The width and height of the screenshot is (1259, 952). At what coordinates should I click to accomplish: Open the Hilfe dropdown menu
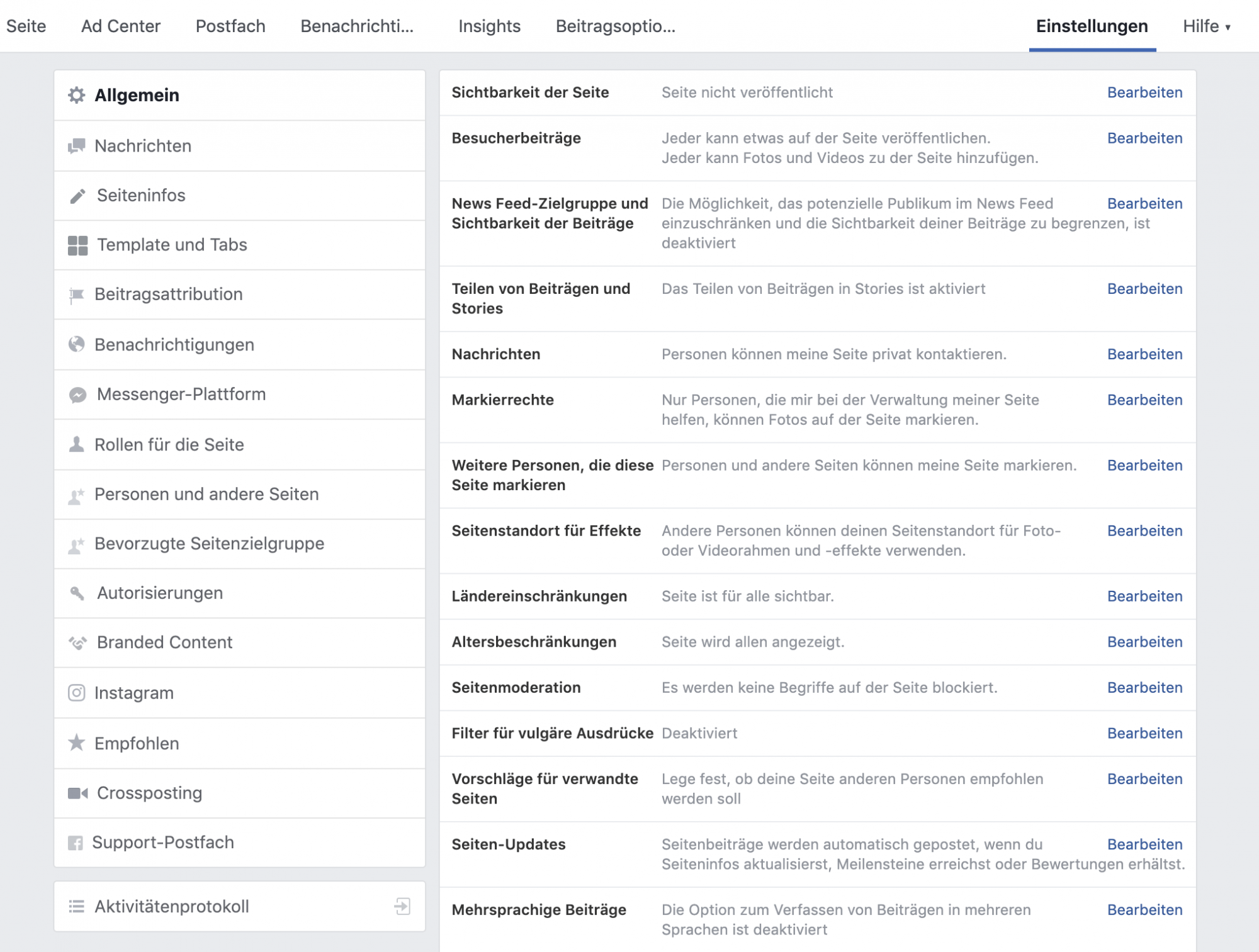click(1206, 26)
